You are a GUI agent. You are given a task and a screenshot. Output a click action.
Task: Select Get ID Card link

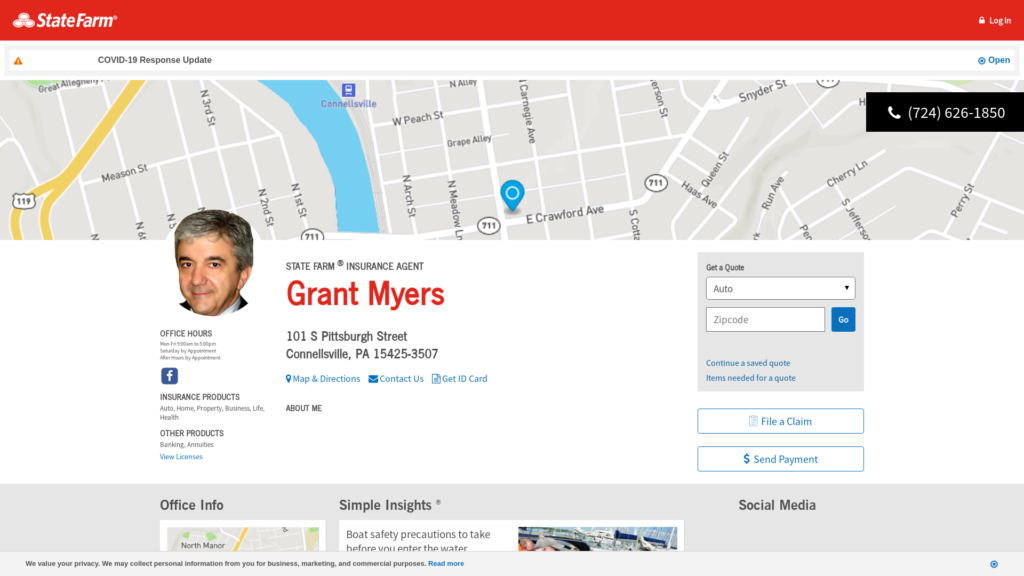click(460, 379)
